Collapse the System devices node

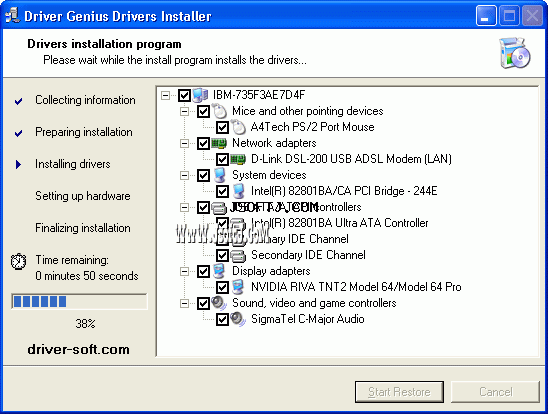tap(184, 175)
